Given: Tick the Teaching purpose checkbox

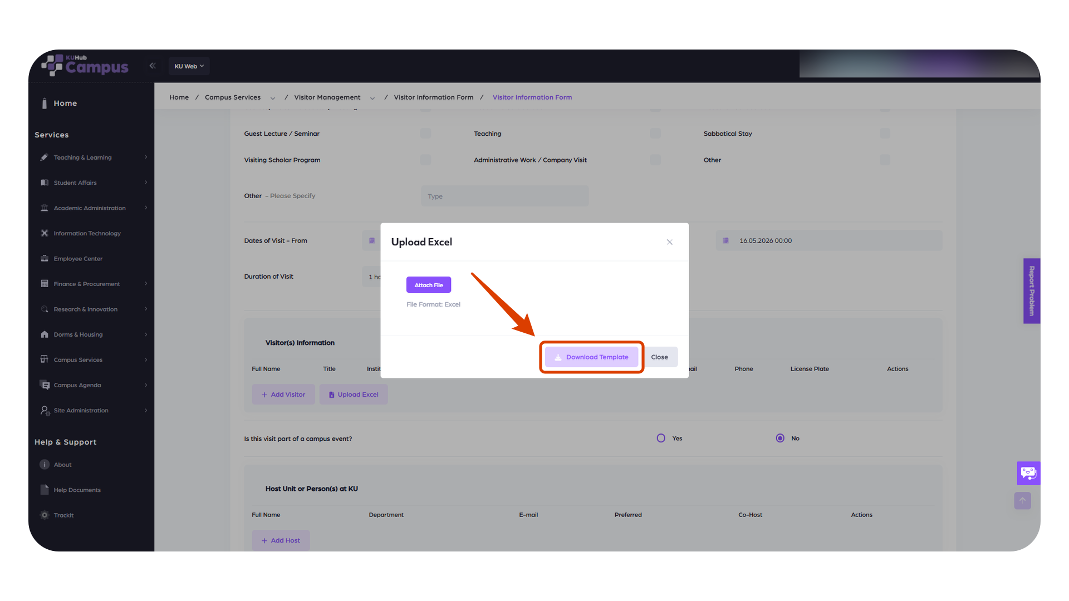Looking at the screenshot, I should [x=655, y=134].
